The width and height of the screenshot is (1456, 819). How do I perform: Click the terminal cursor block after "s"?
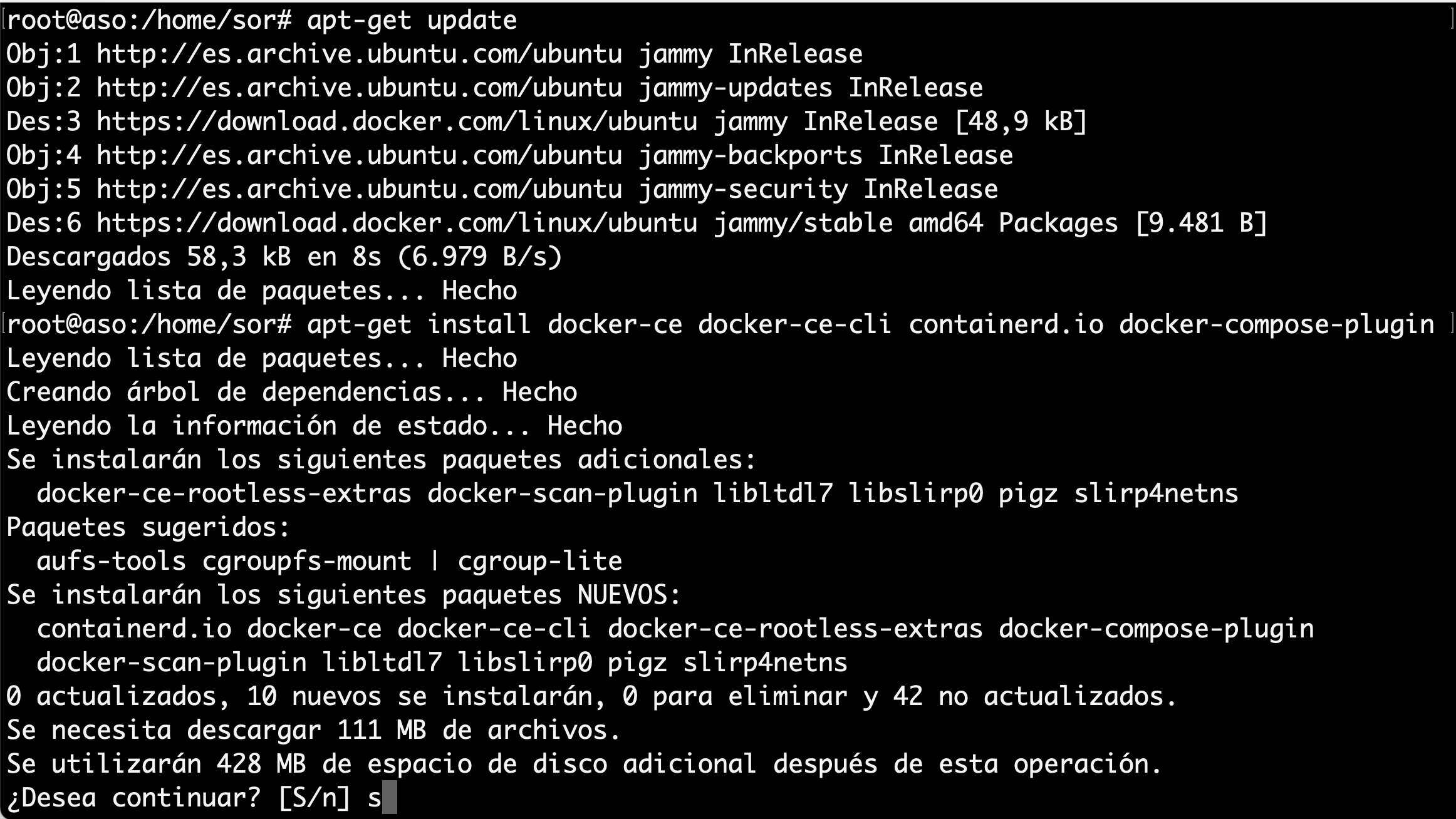point(390,798)
